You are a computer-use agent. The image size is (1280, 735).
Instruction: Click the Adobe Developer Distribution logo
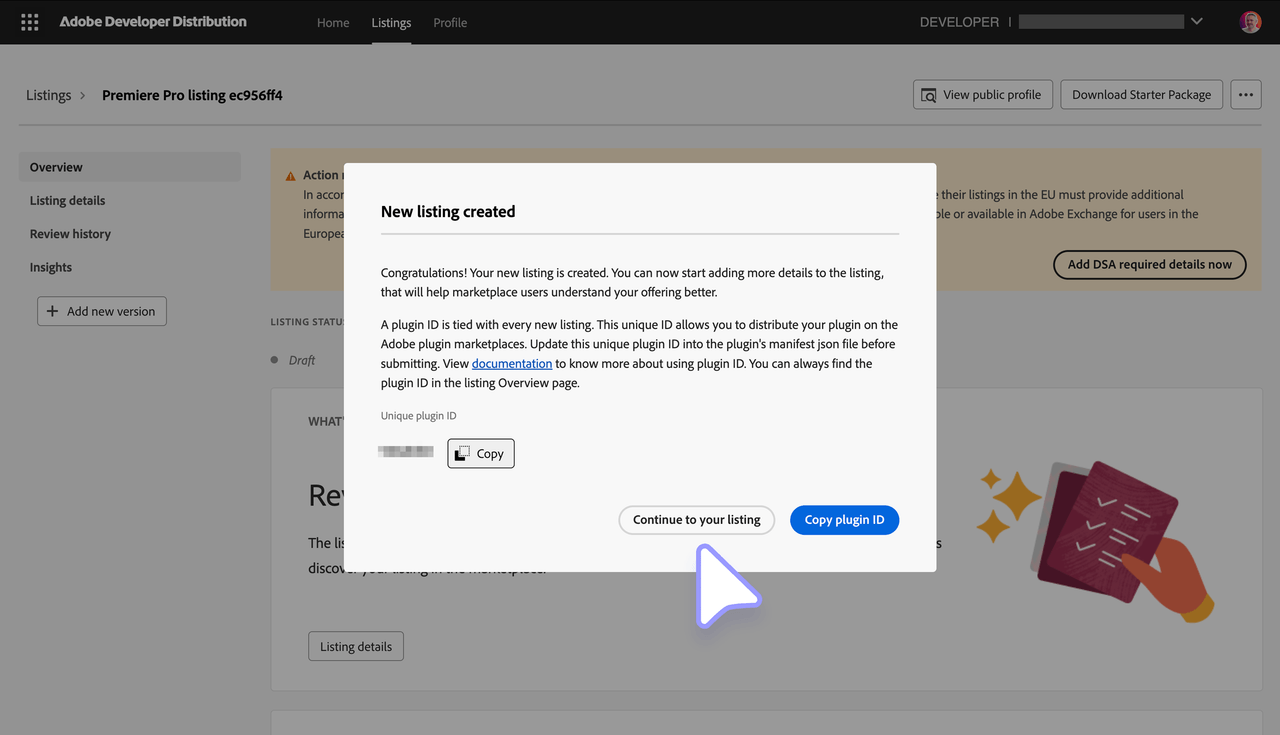[152, 21]
